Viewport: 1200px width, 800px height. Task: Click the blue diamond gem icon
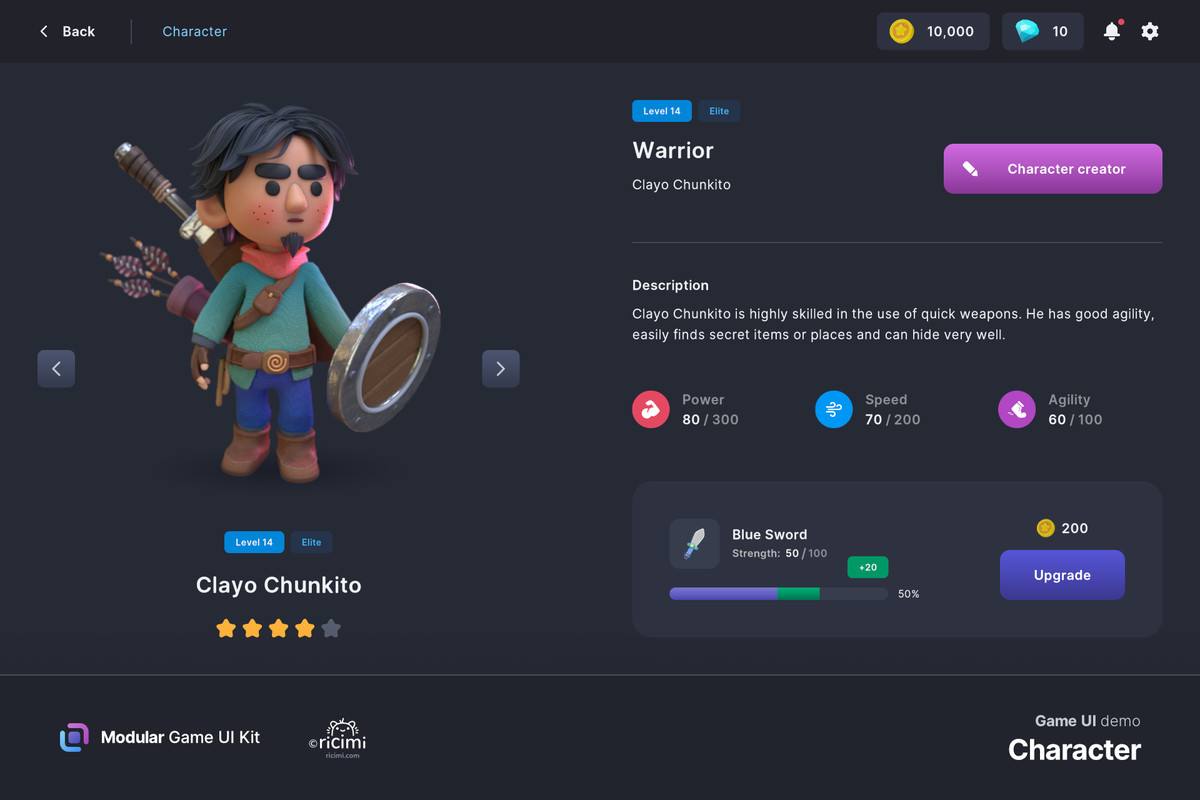tap(1027, 31)
